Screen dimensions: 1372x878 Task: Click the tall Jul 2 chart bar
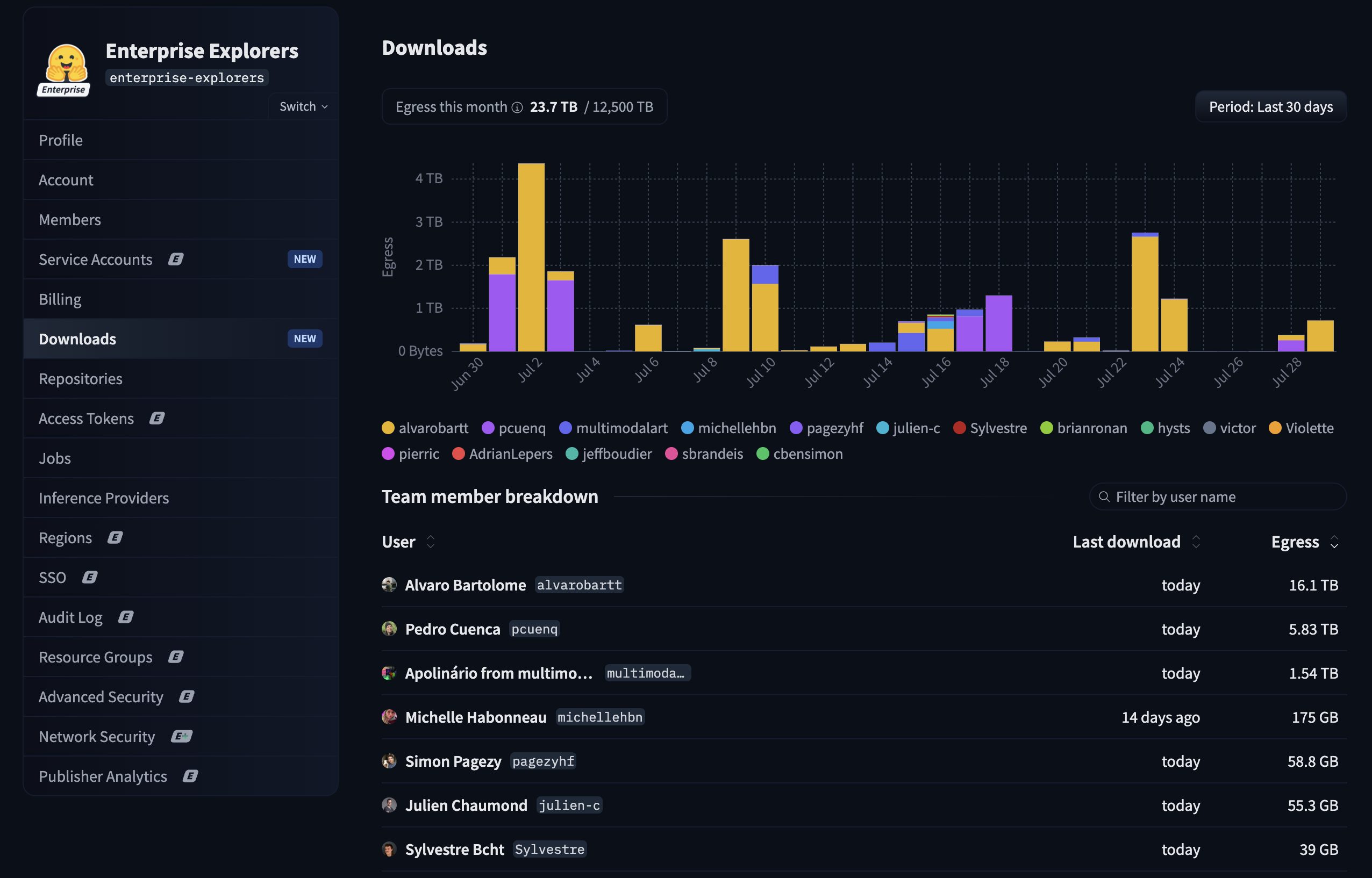point(531,257)
